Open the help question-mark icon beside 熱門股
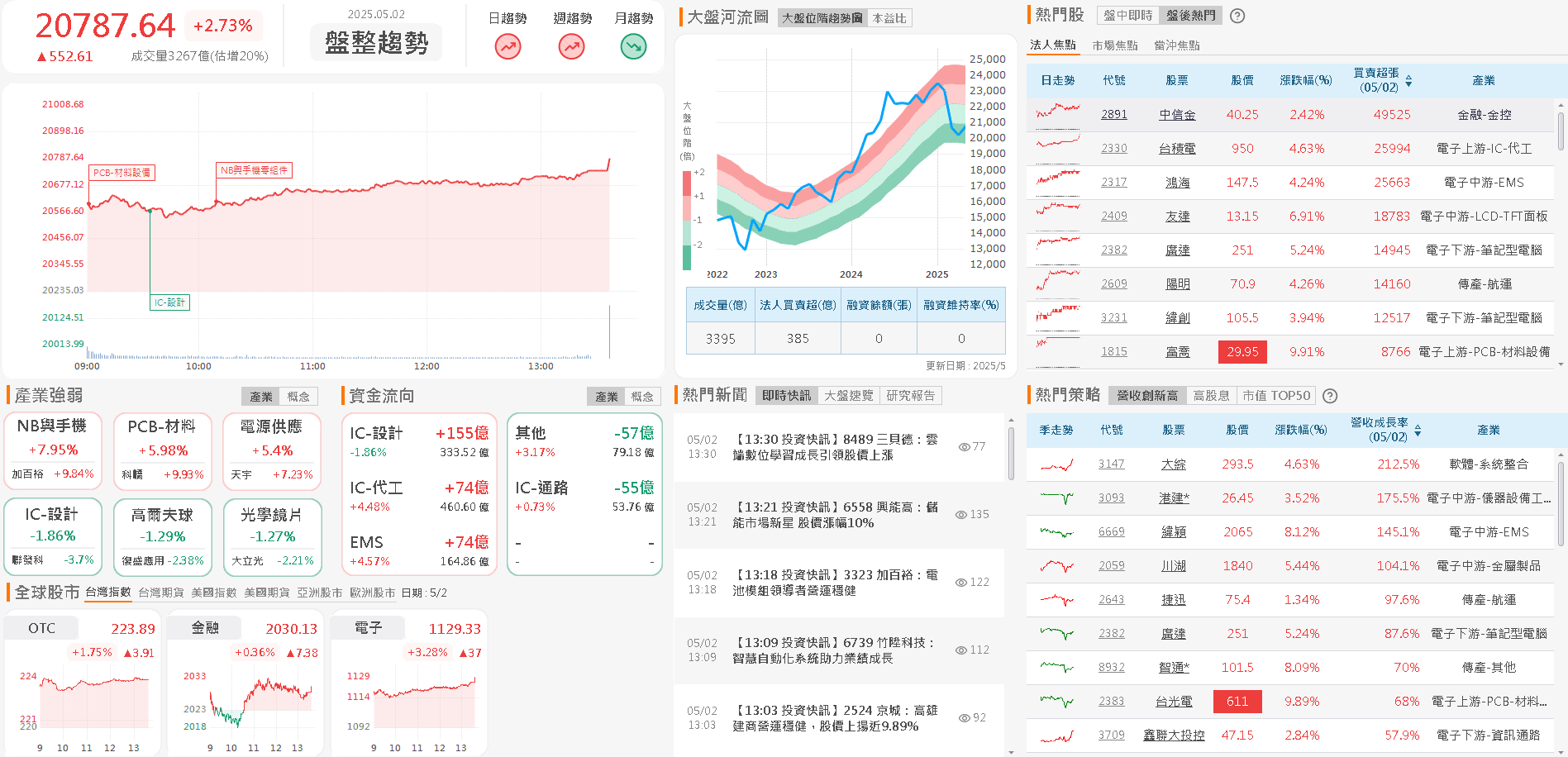Image resolution: width=1568 pixels, height=757 pixels. coord(1237,16)
